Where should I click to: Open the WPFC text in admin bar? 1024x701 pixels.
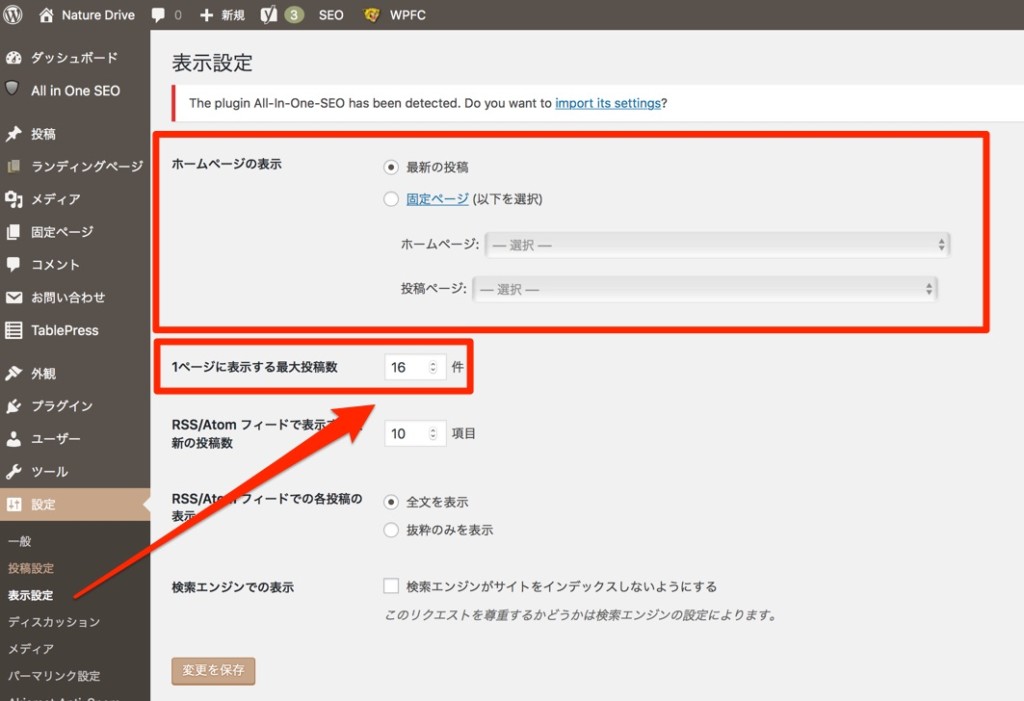click(408, 15)
